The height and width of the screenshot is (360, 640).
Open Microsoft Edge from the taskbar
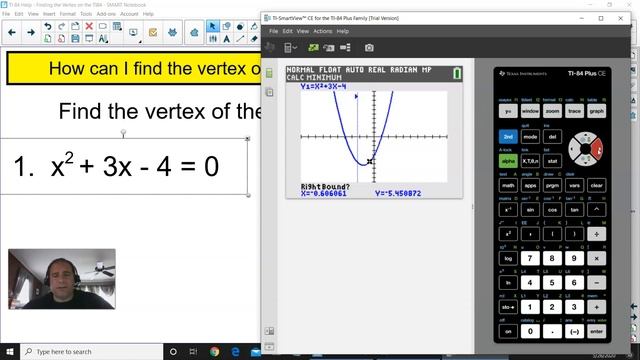[236, 351]
